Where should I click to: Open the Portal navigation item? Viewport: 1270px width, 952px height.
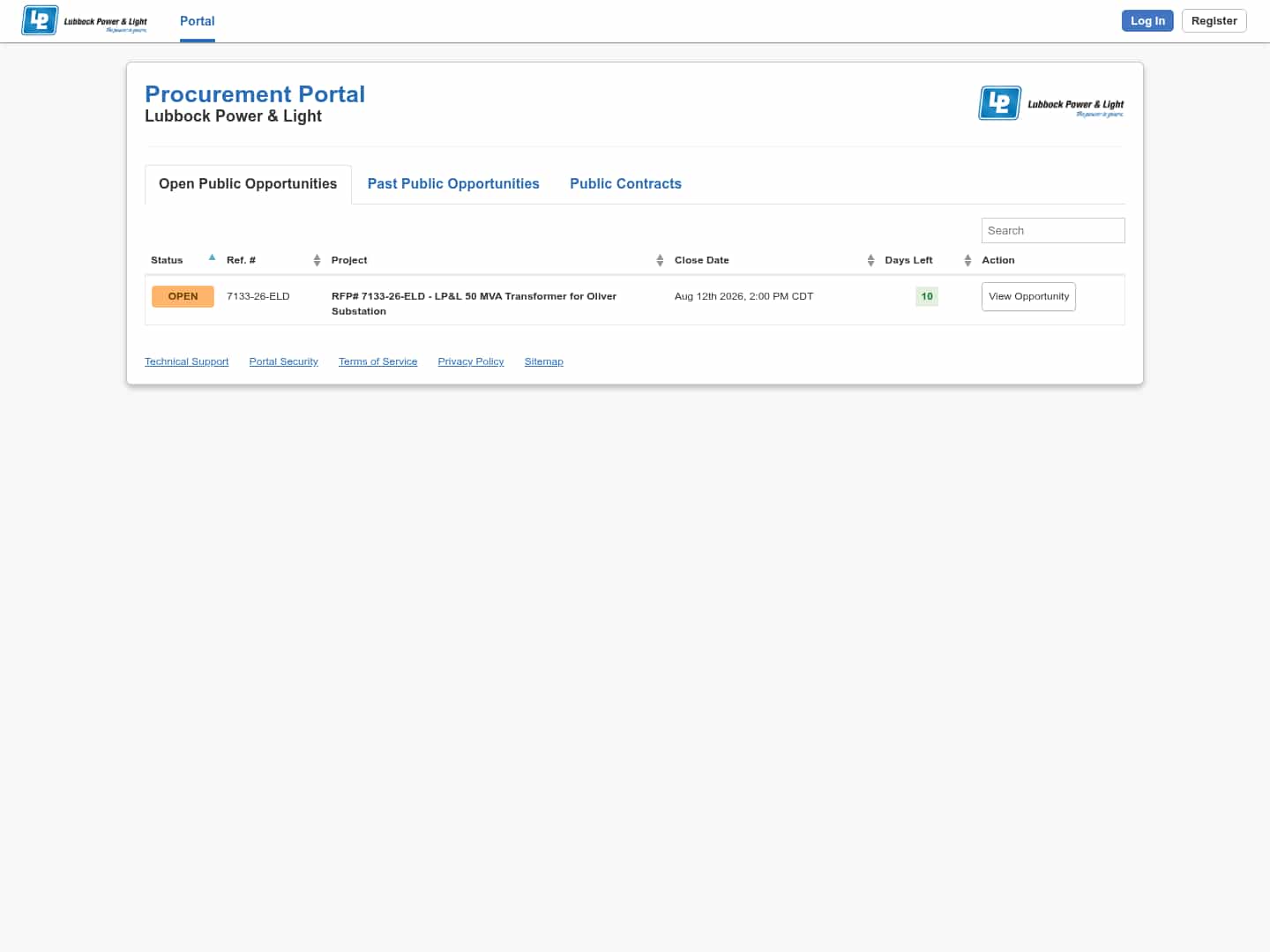[x=198, y=21]
